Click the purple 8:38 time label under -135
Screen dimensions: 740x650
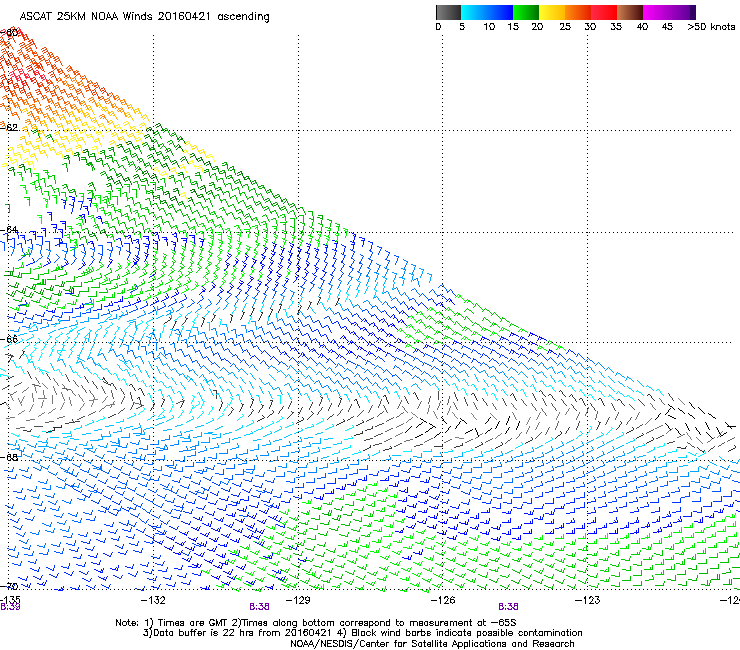tap(10, 607)
